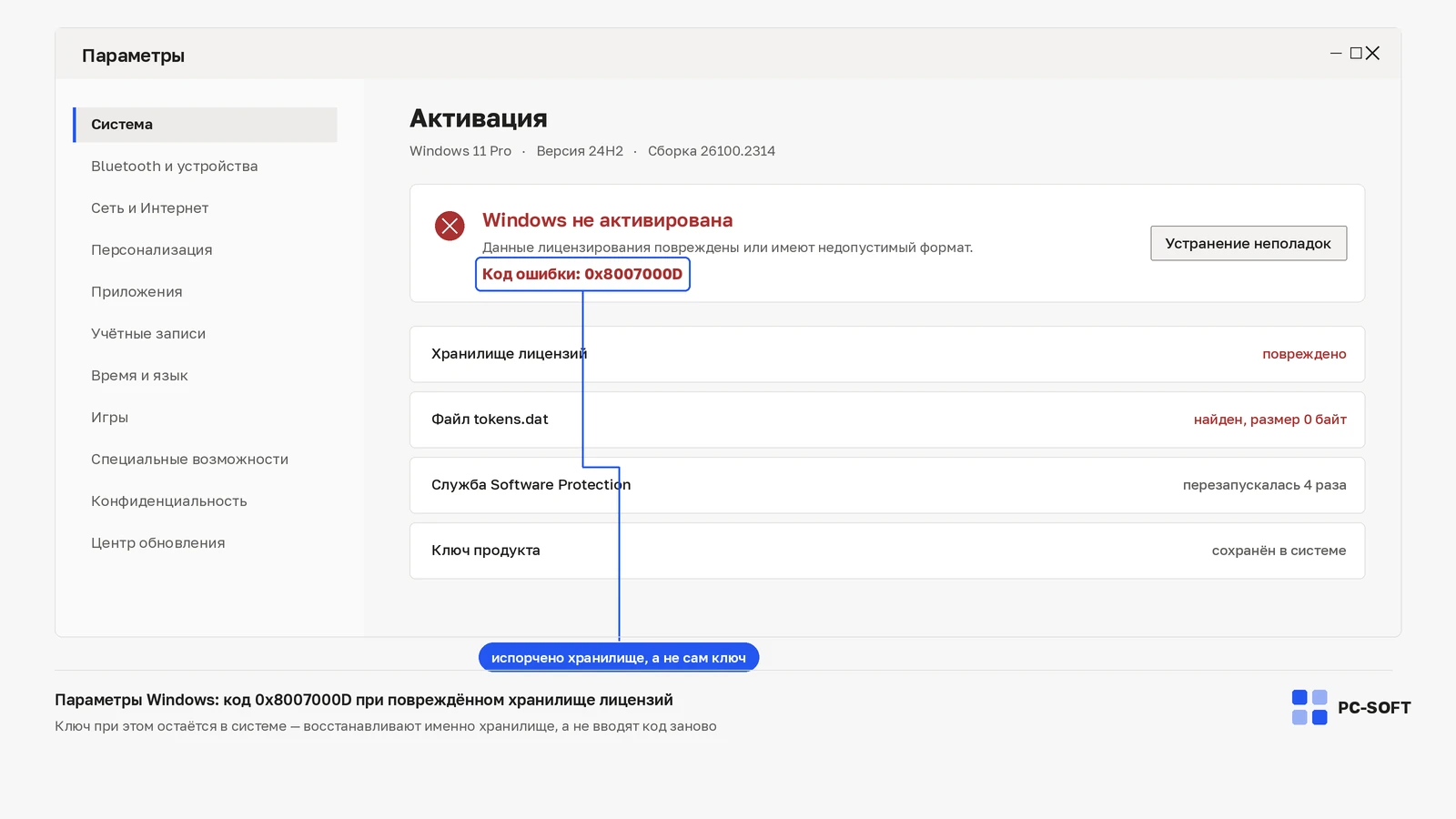Select the Файл tokens.dat row
Image resolution: width=1456 pixels, height=819 pixels.
(887, 420)
